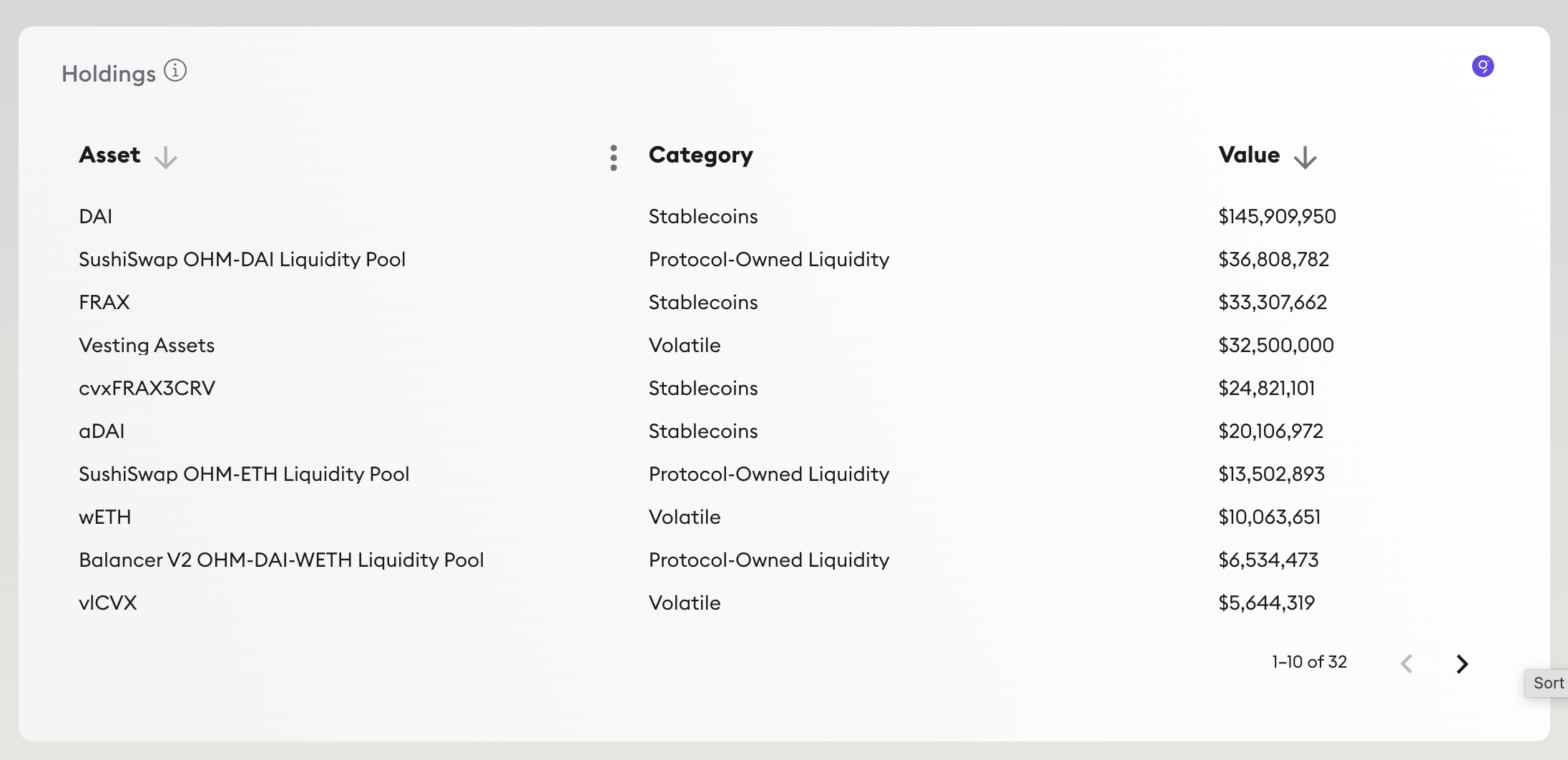1568x760 pixels.
Task: Toggle sort direction on Asset column
Action: (x=165, y=158)
